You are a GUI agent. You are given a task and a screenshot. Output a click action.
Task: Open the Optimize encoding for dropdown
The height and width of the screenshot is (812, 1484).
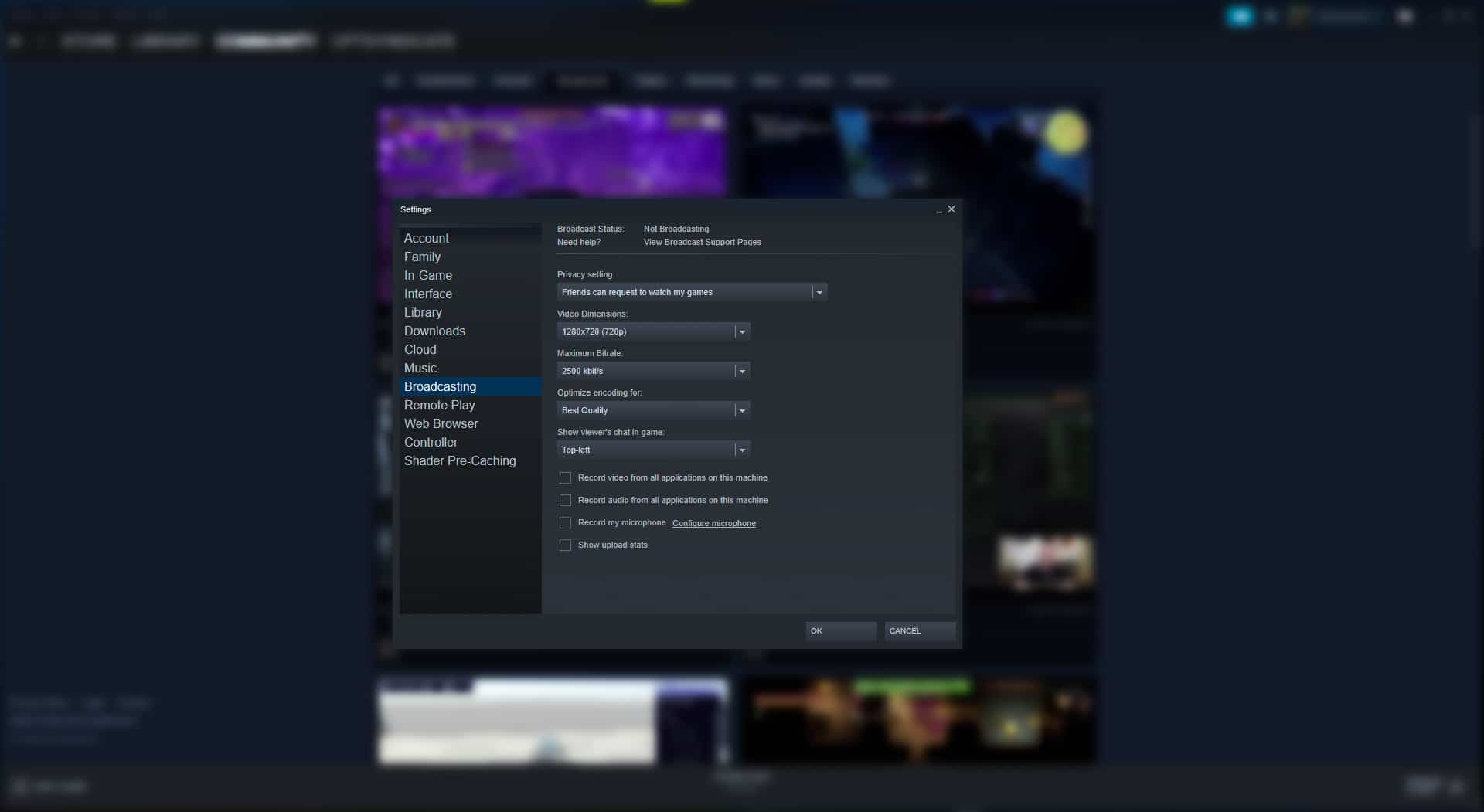click(741, 410)
